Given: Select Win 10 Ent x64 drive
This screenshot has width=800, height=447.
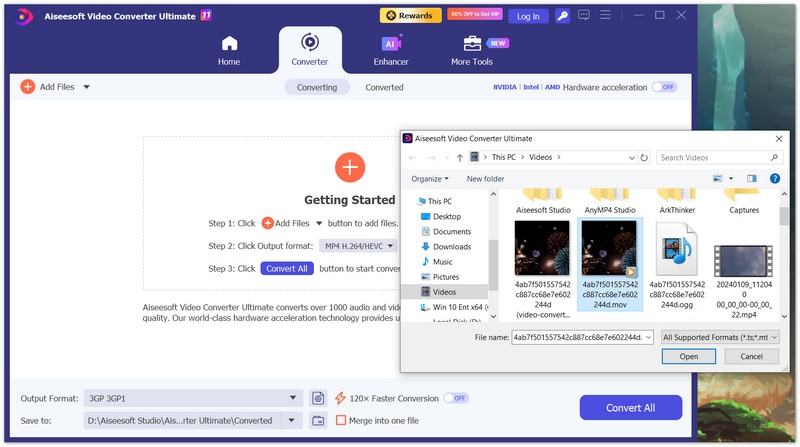Looking at the screenshot, I should click(454, 307).
